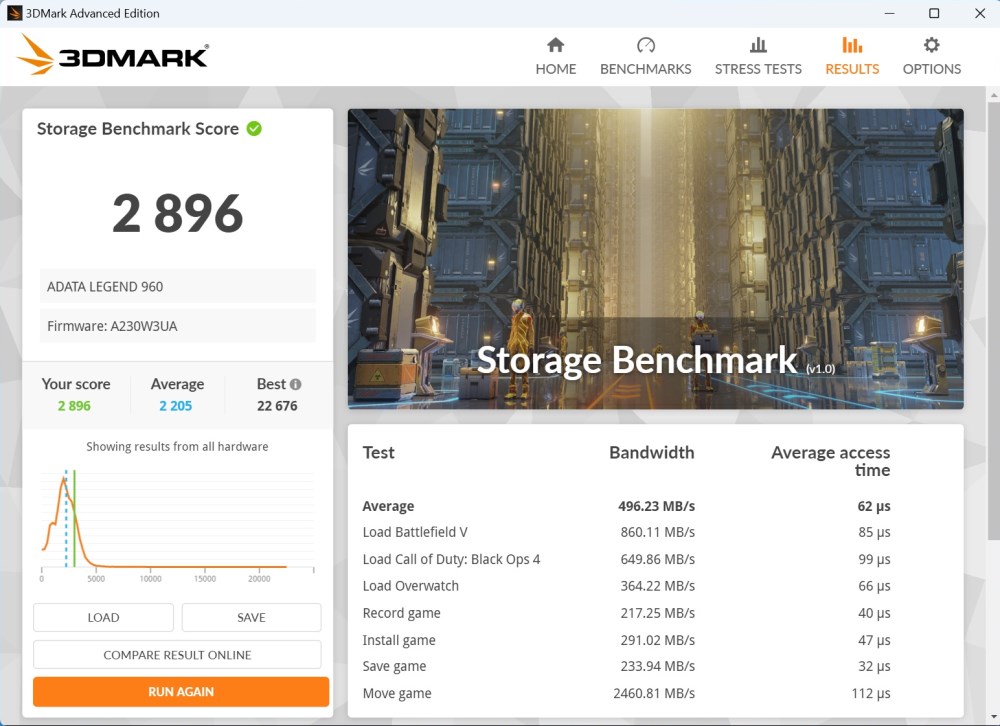The image size is (1000, 726).
Task: Click the 233.94 MB/s bandwidth value
Action: pos(658,666)
